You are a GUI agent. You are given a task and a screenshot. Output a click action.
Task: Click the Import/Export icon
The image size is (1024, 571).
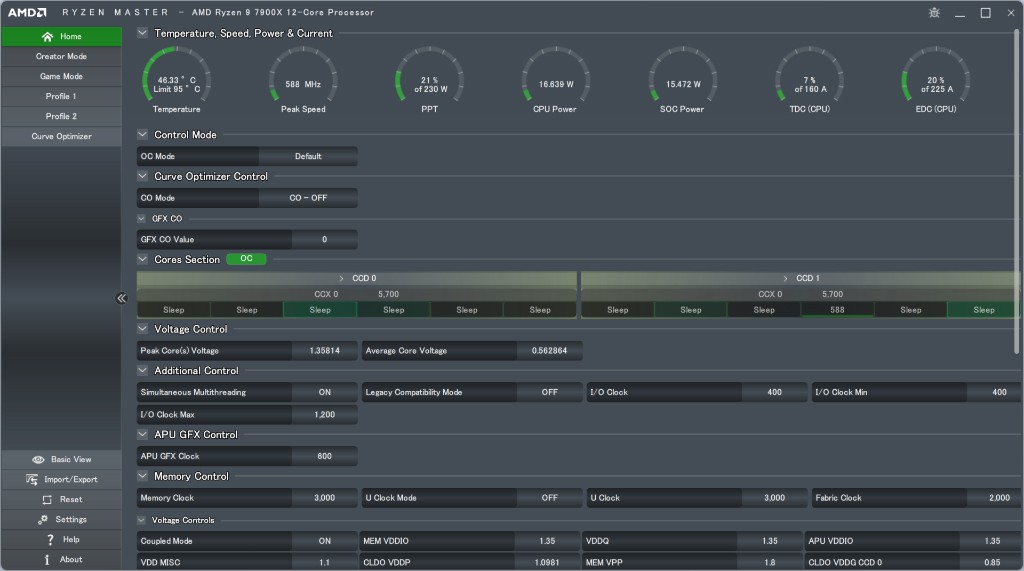(33, 480)
